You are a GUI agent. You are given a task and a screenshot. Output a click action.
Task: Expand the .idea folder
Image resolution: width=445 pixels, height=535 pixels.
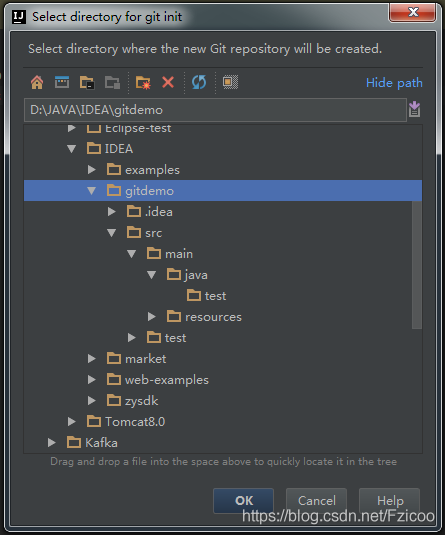[x=112, y=212]
